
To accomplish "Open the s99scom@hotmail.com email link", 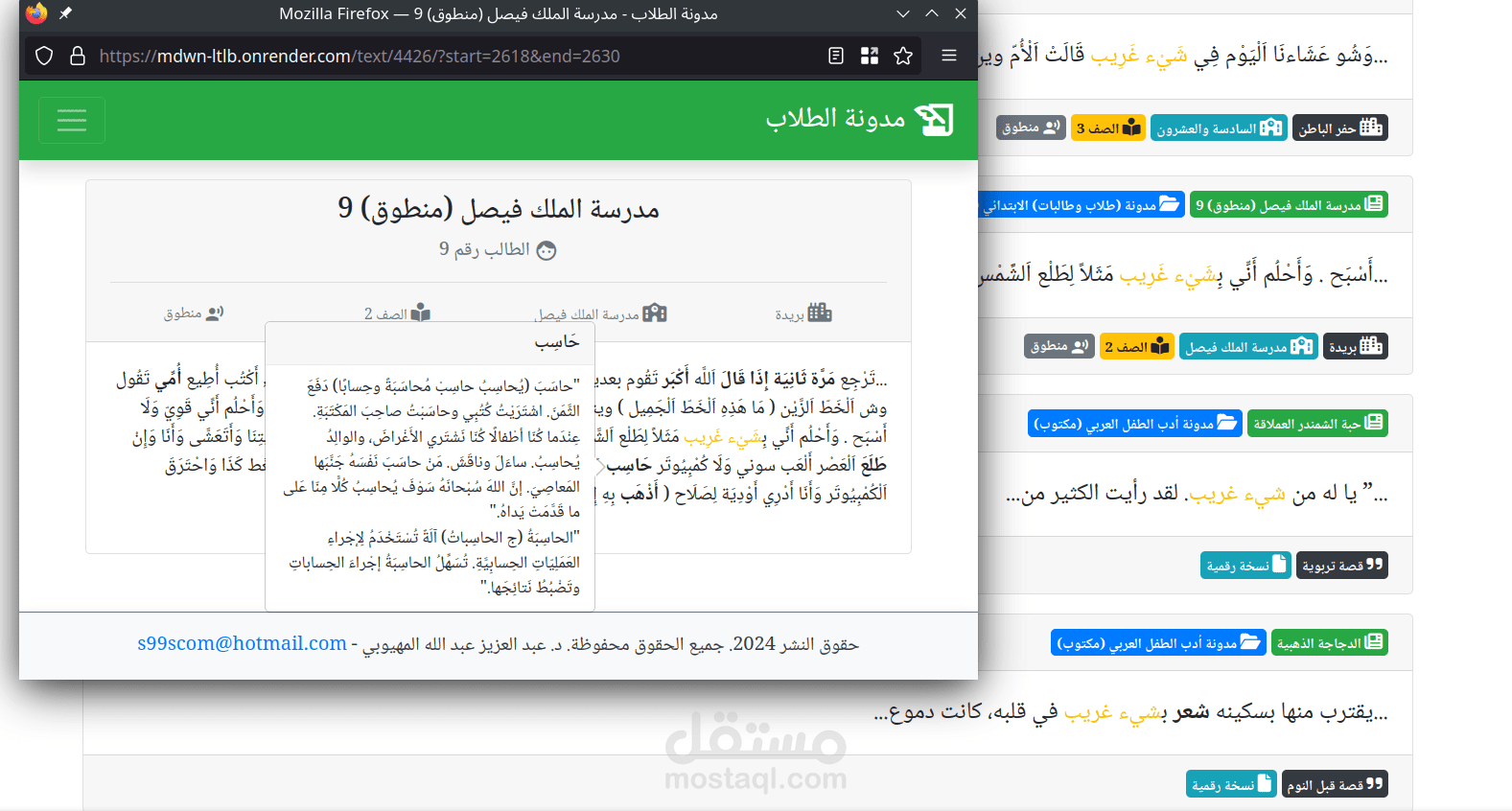I will [x=242, y=643].
